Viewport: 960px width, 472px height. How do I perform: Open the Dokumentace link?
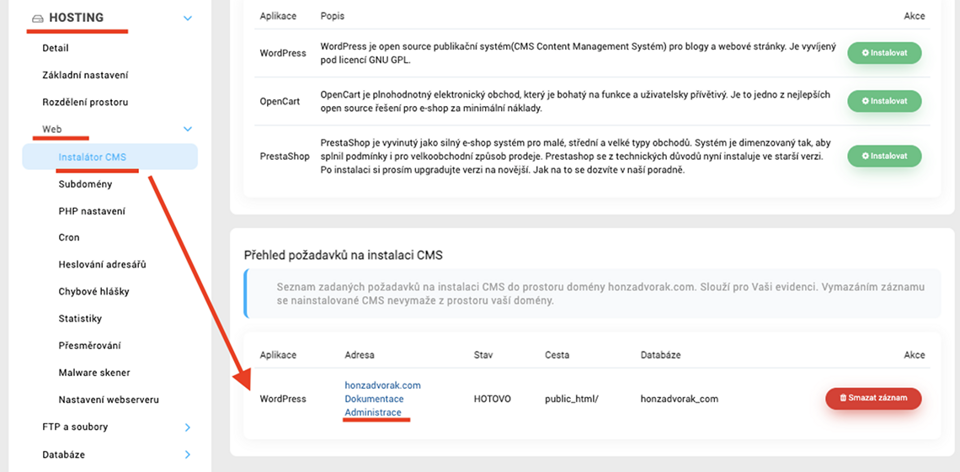point(374,399)
